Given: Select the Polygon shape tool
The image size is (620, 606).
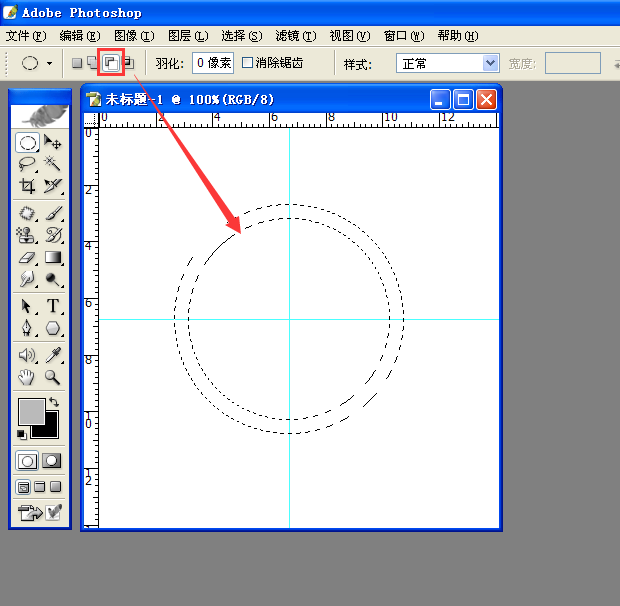Looking at the screenshot, I should [x=53, y=328].
